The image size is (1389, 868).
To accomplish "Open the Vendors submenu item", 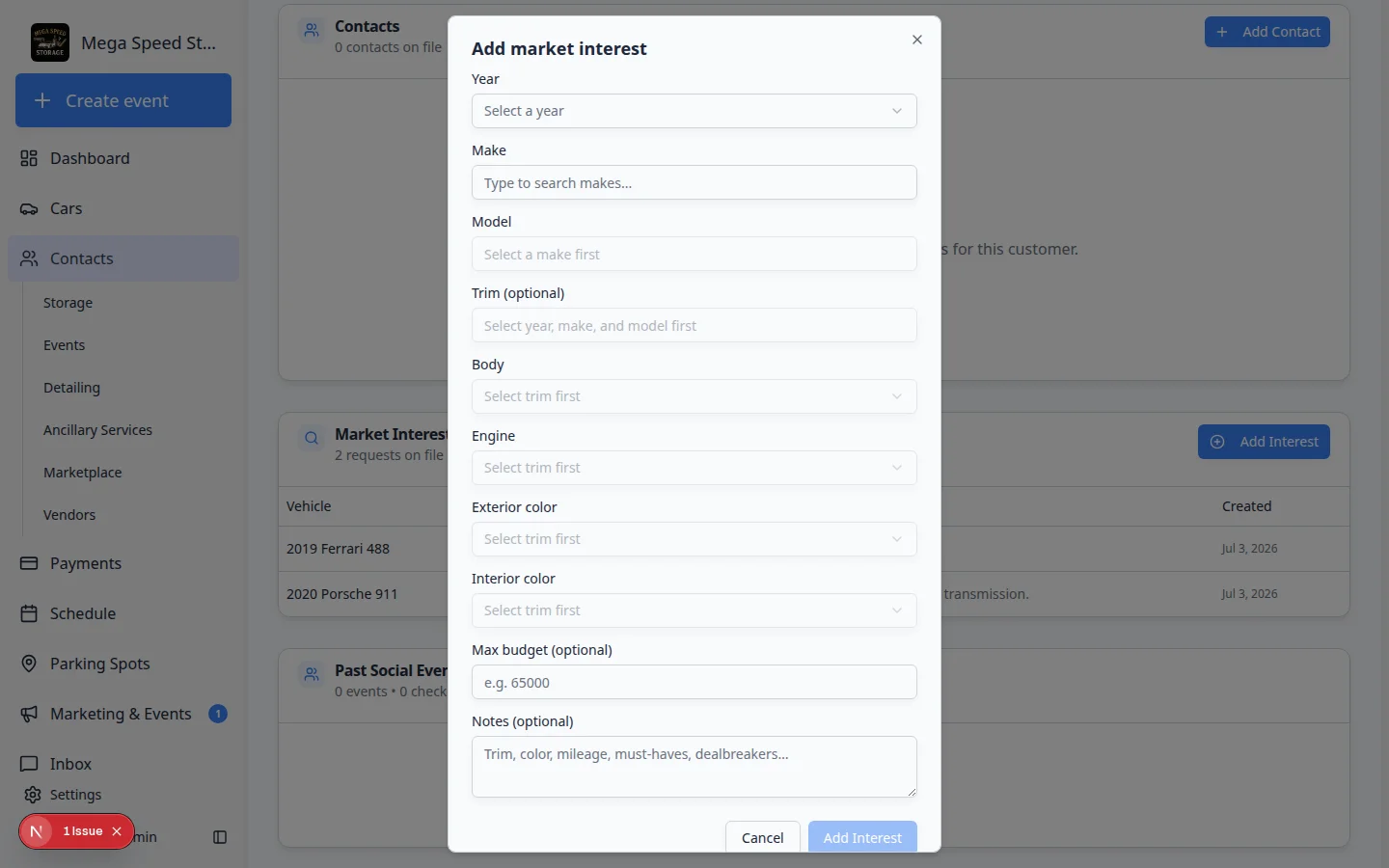I will [69, 515].
